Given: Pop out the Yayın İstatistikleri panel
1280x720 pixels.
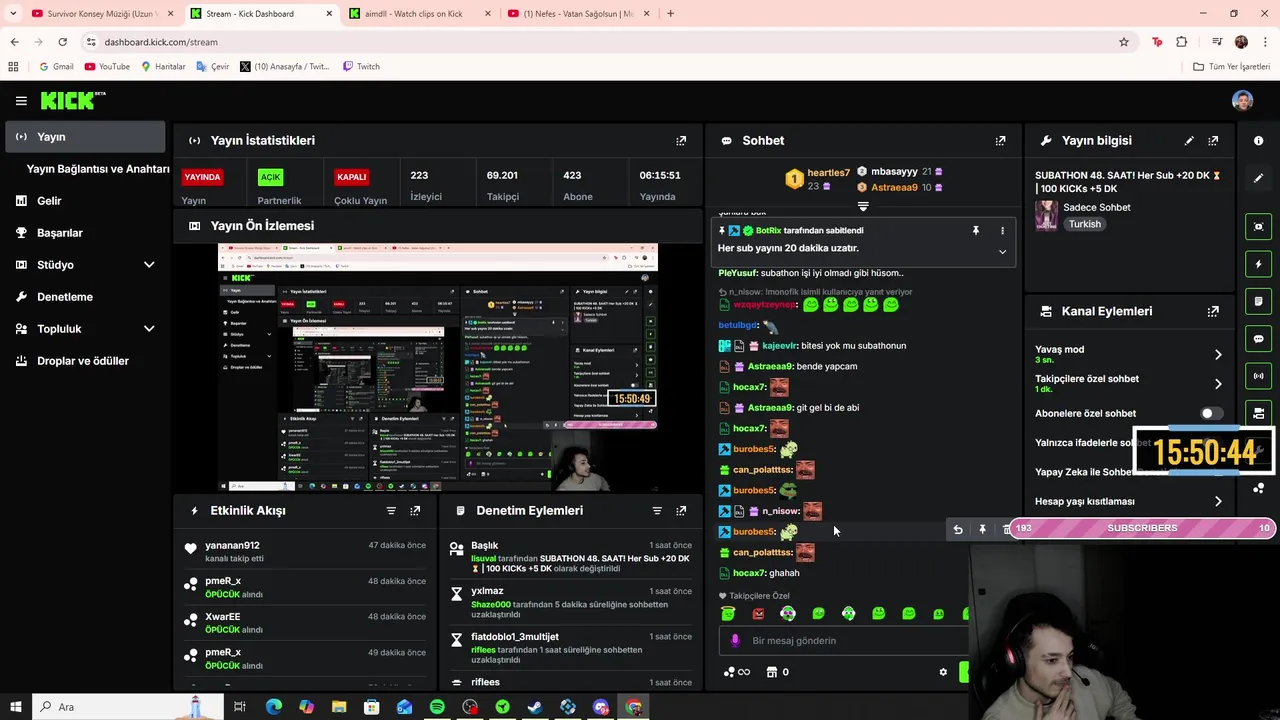Looking at the screenshot, I should [x=681, y=141].
